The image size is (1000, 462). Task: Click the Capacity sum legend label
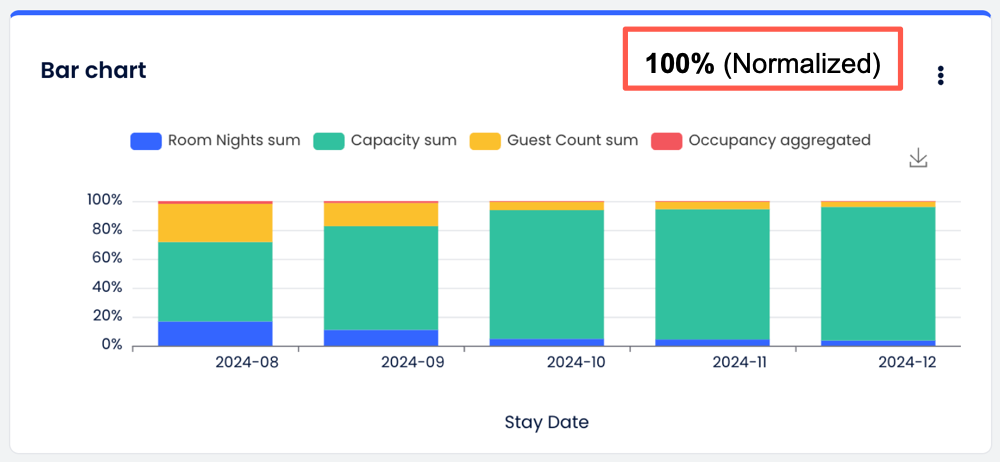click(x=403, y=141)
